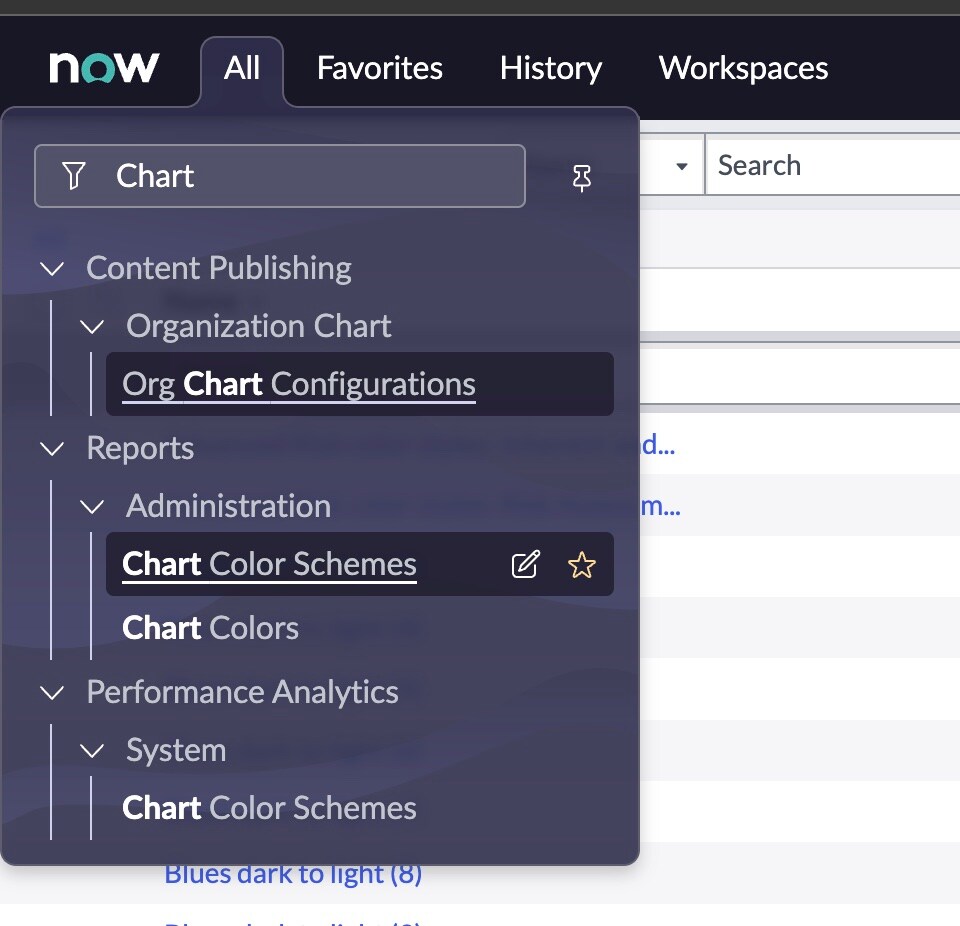Add Chart Color Schemes under Administration to favorites (star)
The height and width of the screenshot is (926, 960).
[581, 565]
